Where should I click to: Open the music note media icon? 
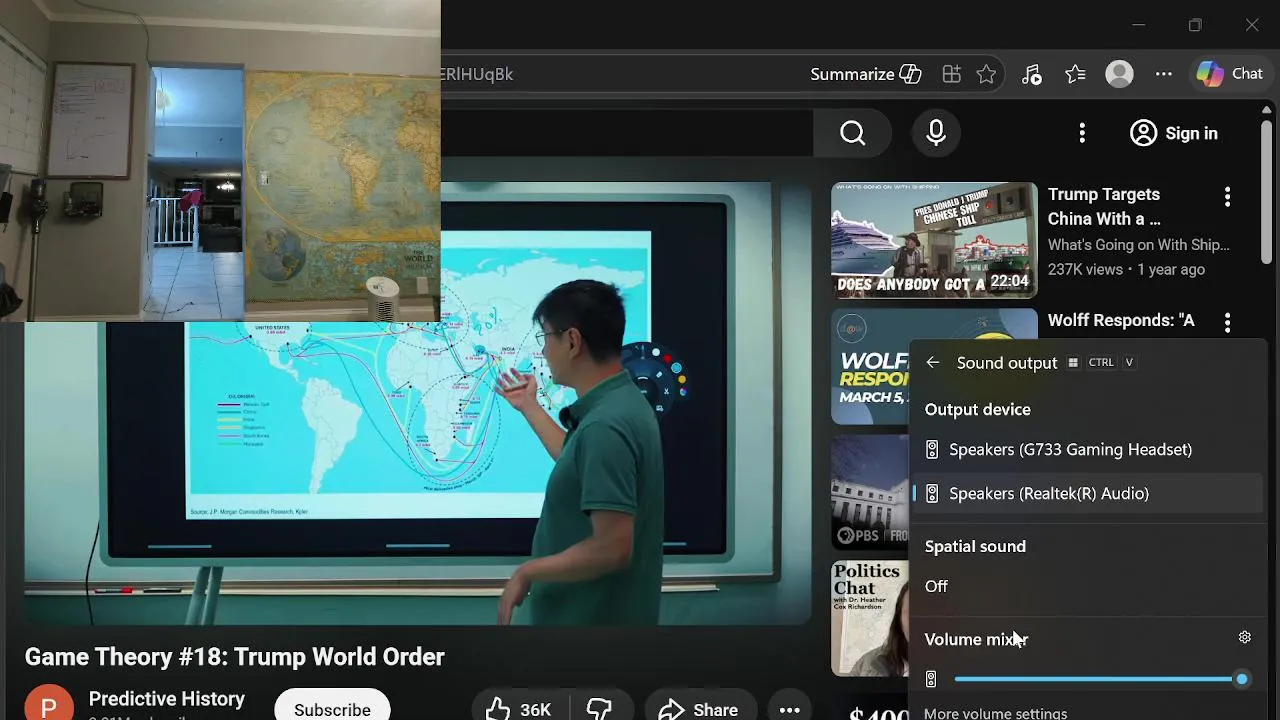[1032, 74]
